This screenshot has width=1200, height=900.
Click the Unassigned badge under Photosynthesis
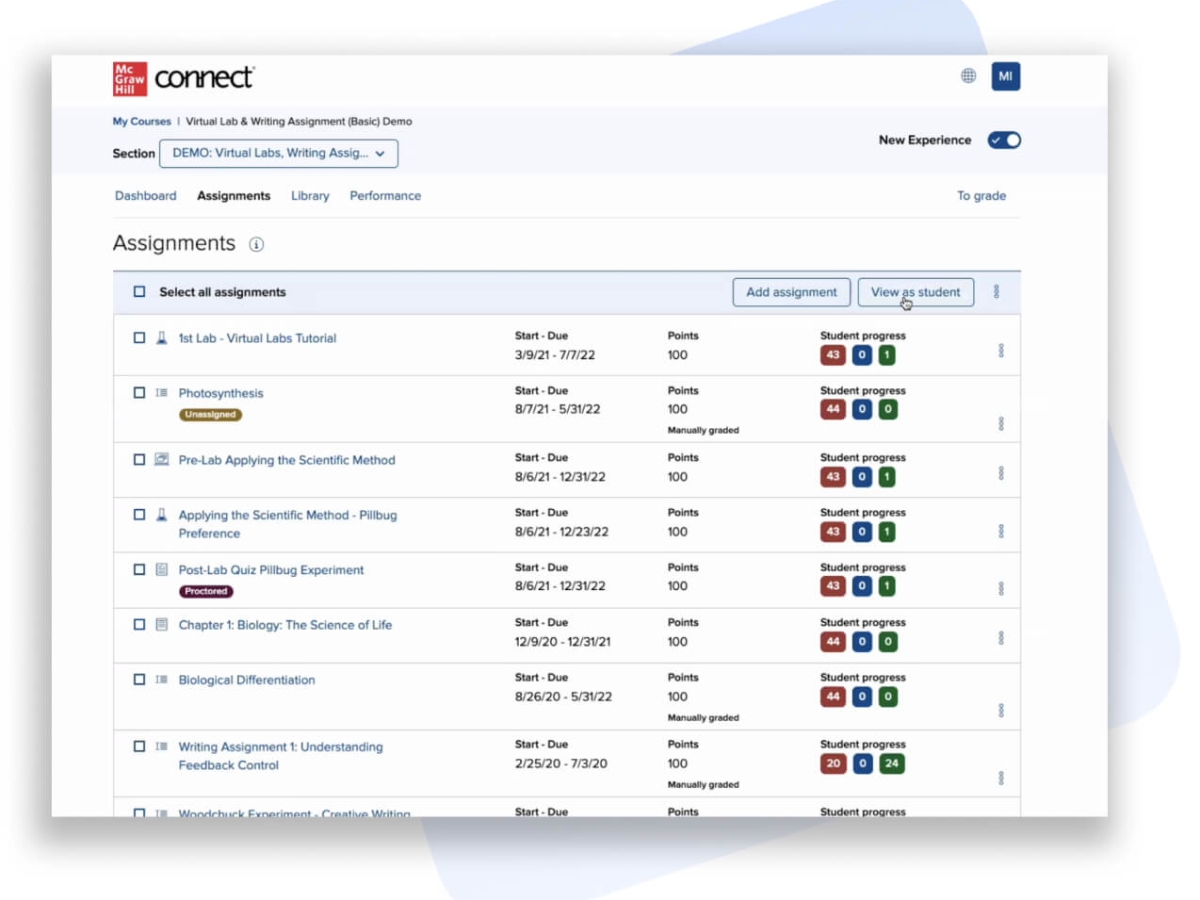point(210,414)
